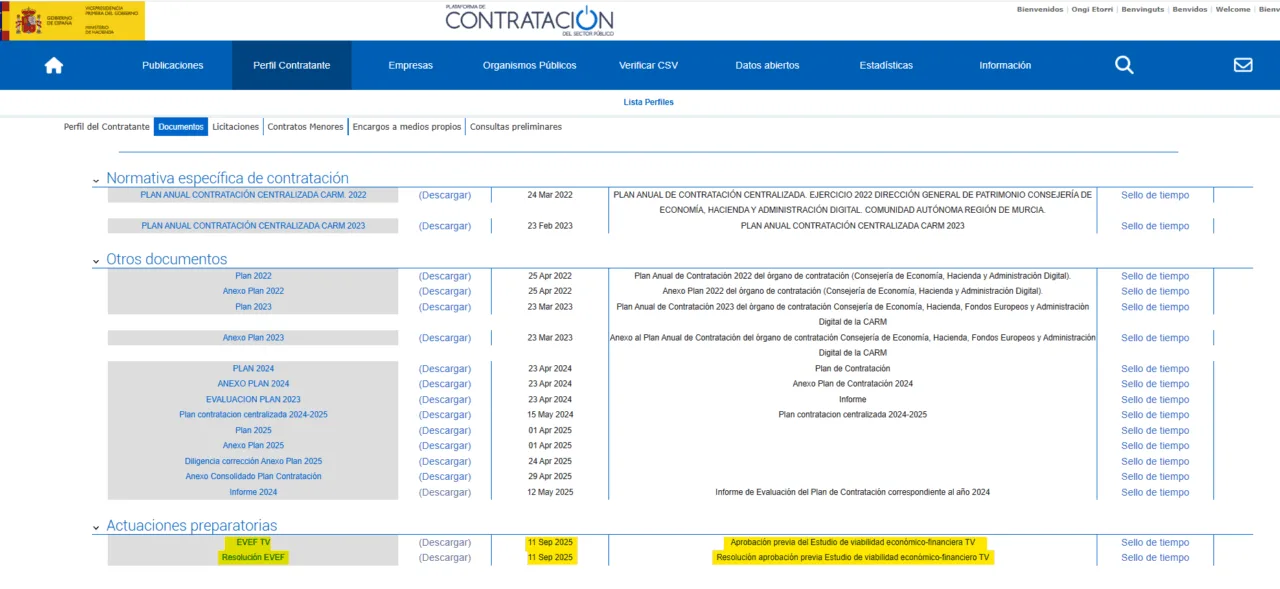This screenshot has width=1280, height=589.
Task: Open the Plan 2022 document
Action: point(253,276)
